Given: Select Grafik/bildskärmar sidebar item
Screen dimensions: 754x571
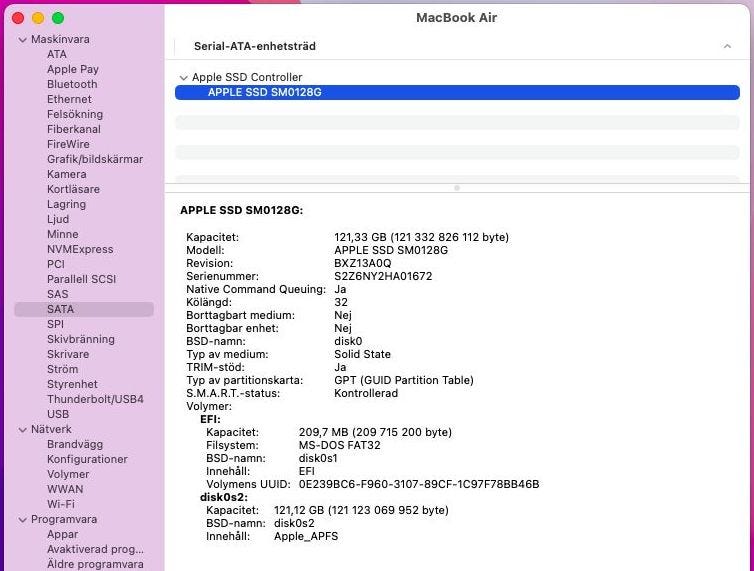Looking at the screenshot, I should pyautogui.click(x=95, y=159).
